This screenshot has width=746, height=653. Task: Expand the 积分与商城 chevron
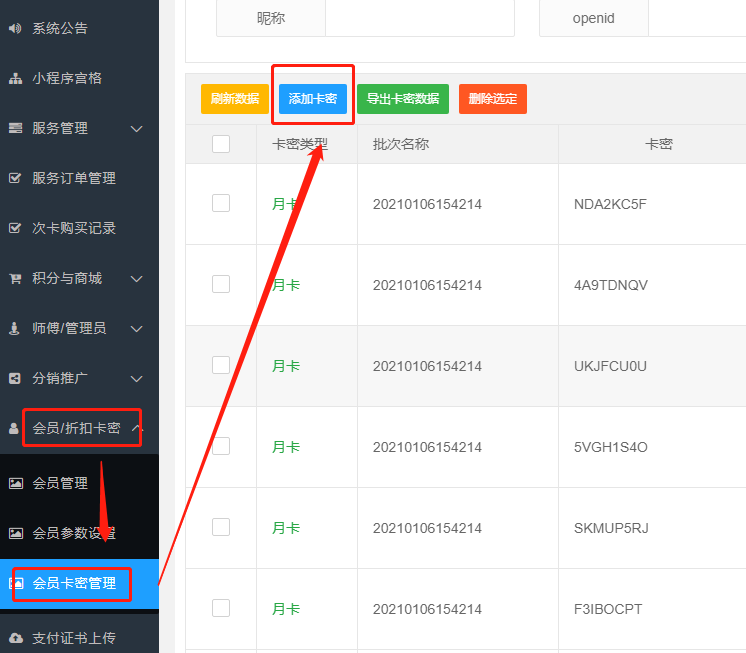pyautogui.click(x=137, y=279)
